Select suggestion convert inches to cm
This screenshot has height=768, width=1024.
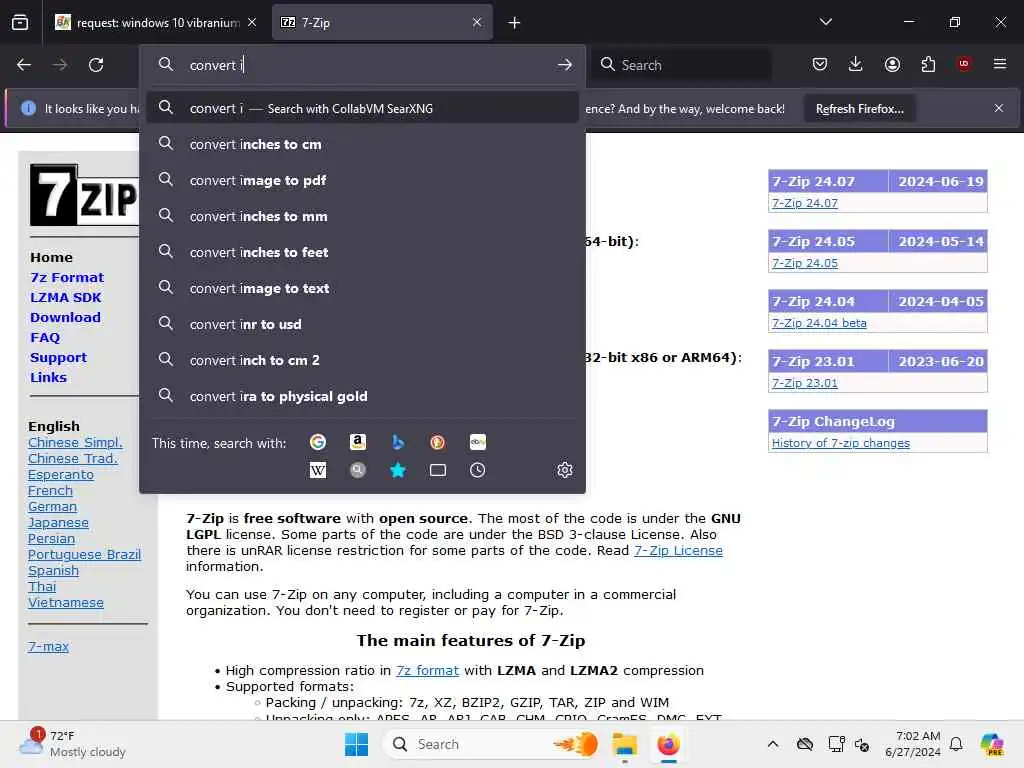point(362,144)
